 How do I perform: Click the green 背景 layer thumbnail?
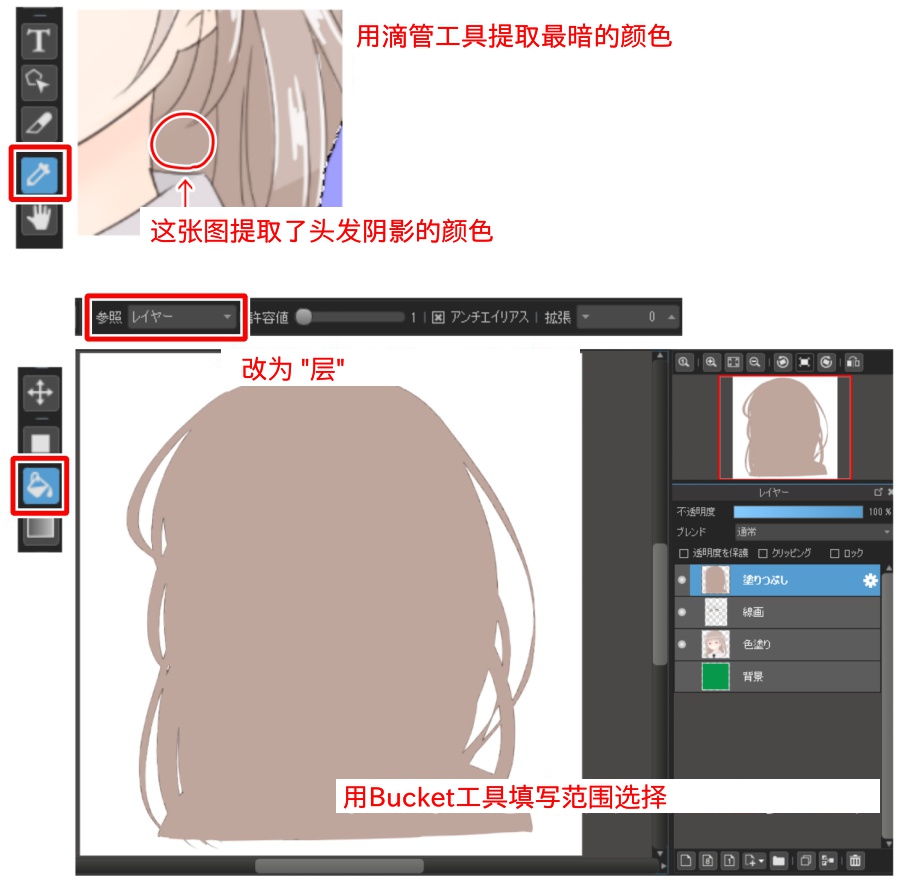click(x=716, y=677)
